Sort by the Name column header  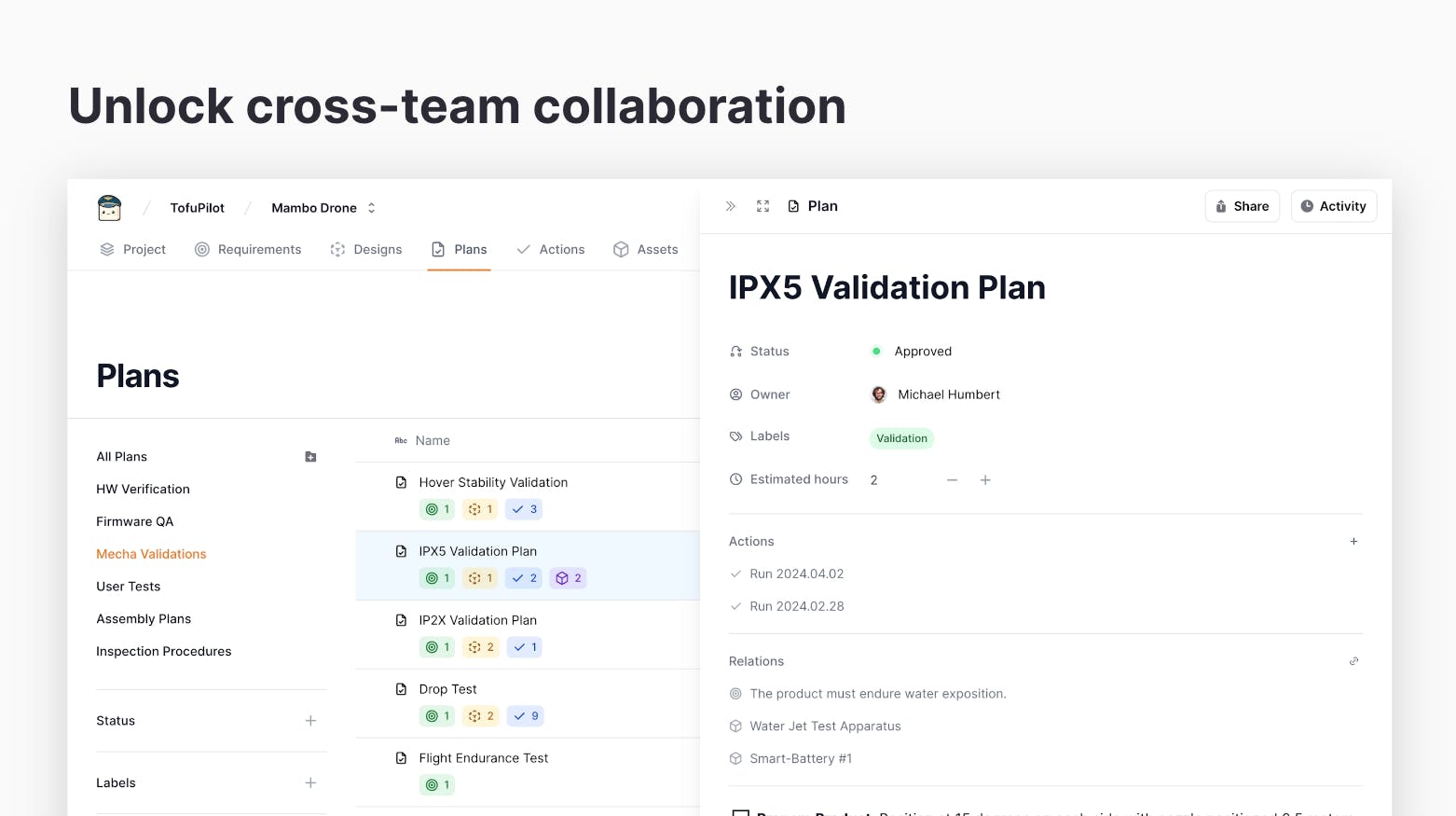433,440
